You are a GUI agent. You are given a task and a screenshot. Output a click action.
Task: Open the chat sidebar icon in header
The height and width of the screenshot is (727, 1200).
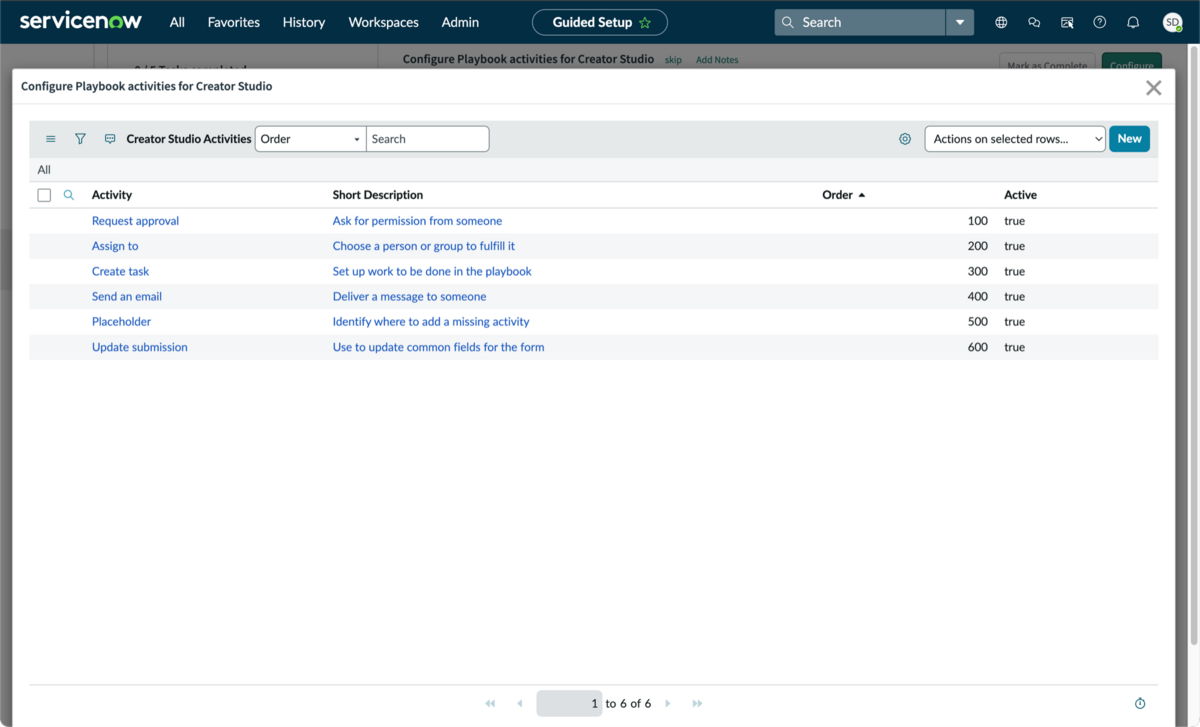point(1034,22)
